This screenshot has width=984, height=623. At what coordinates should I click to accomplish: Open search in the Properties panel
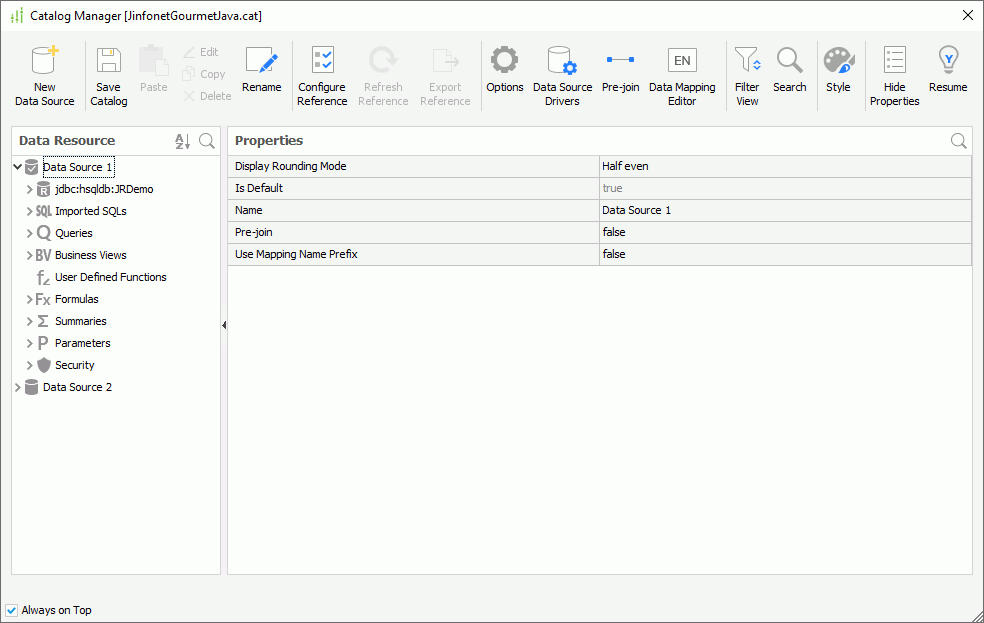[x=958, y=140]
